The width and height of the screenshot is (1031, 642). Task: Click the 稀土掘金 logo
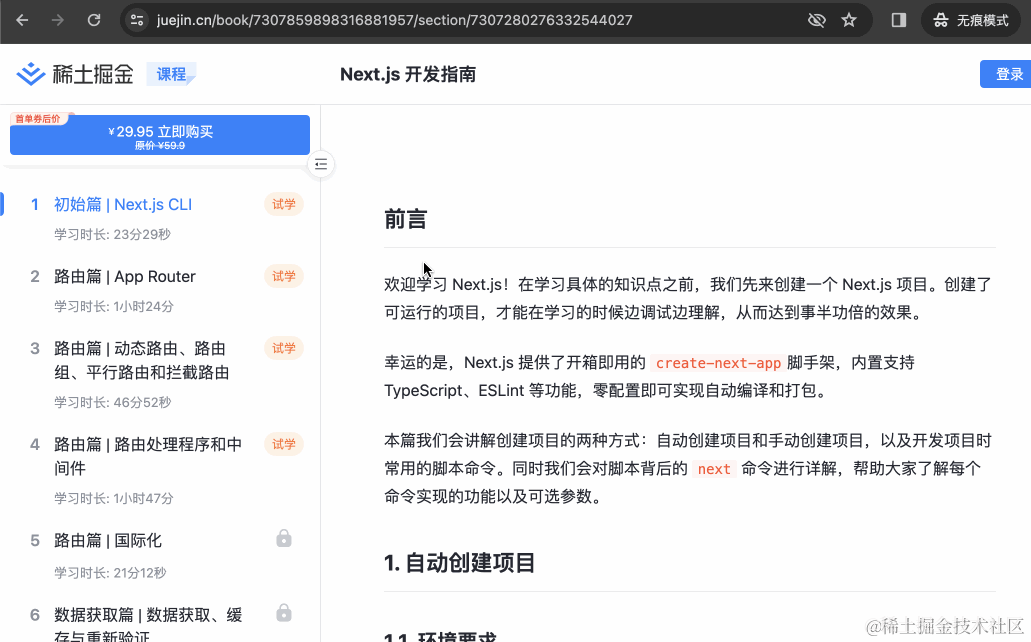click(75, 74)
